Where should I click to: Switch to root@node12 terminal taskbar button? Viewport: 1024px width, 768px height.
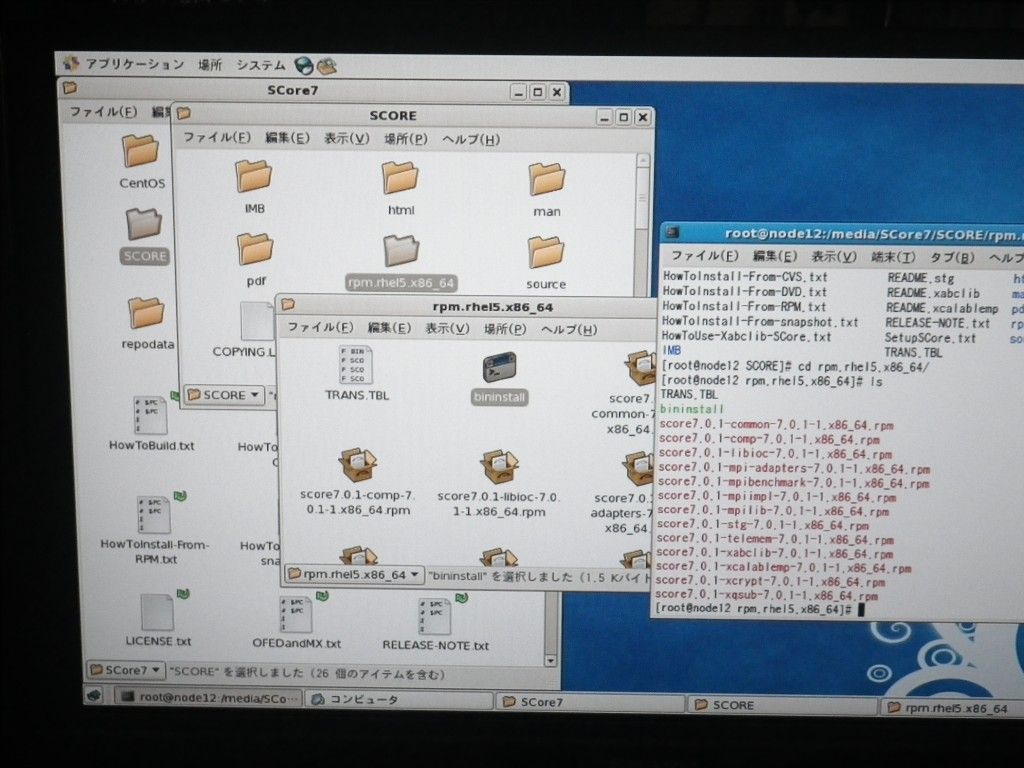[209, 697]
